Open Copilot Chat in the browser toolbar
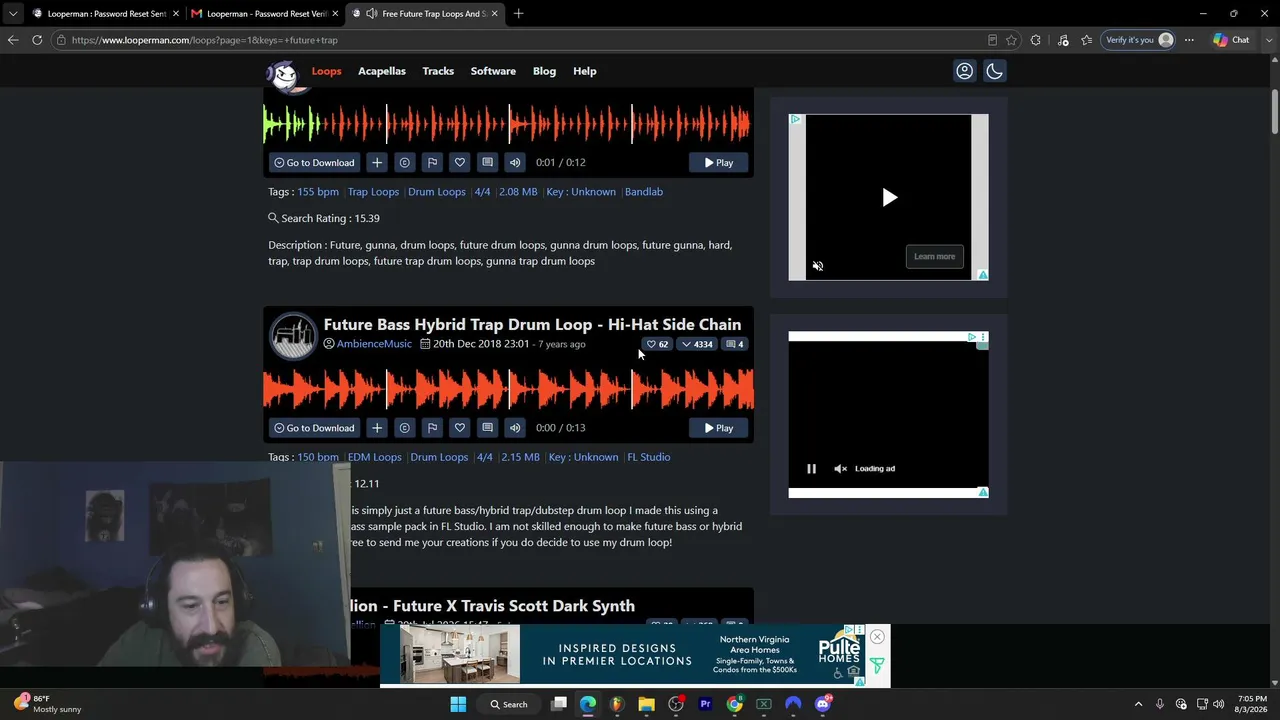 click(x=1231, y=40)
